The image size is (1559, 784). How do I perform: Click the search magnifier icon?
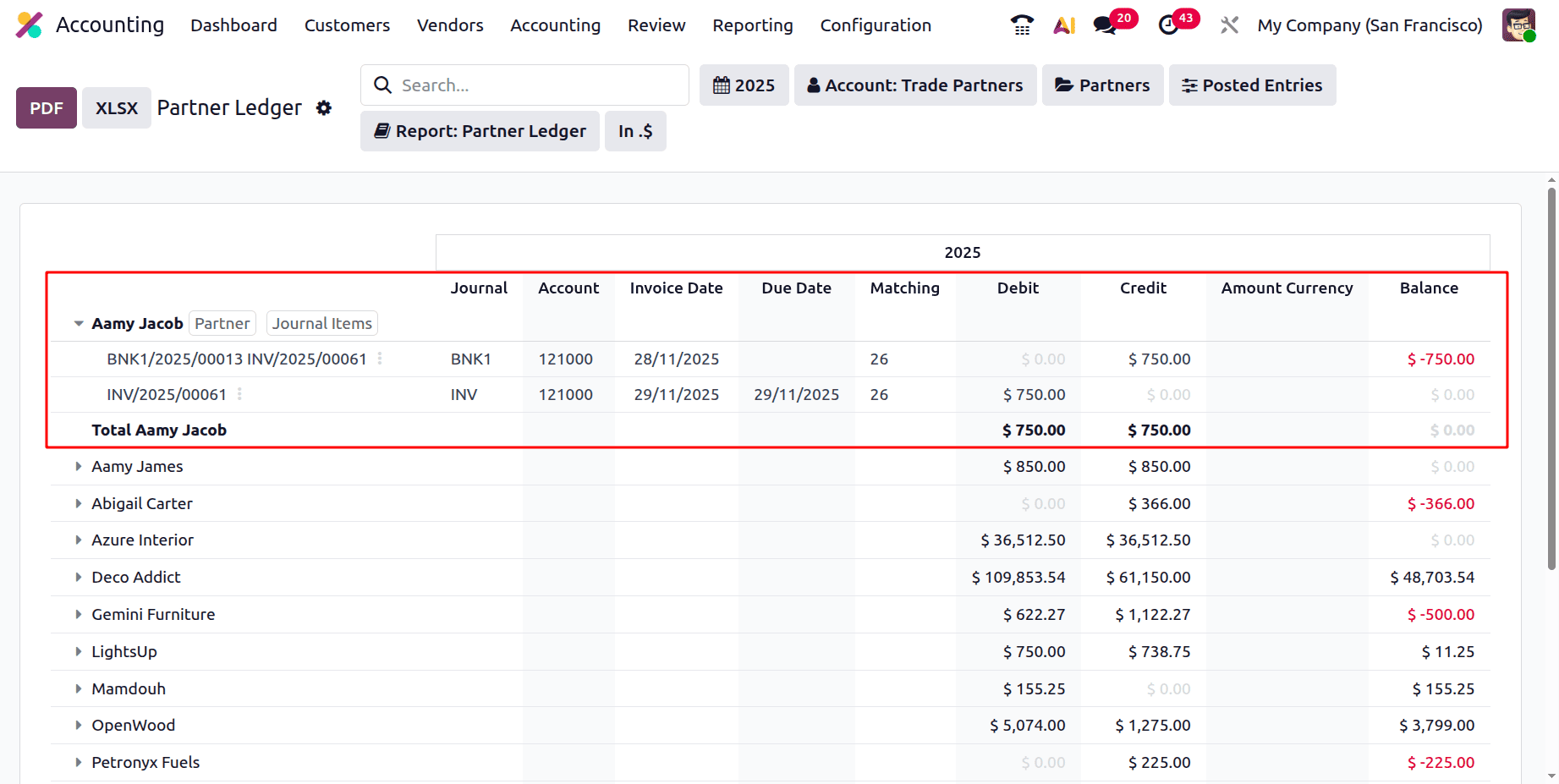pos(382,85)
